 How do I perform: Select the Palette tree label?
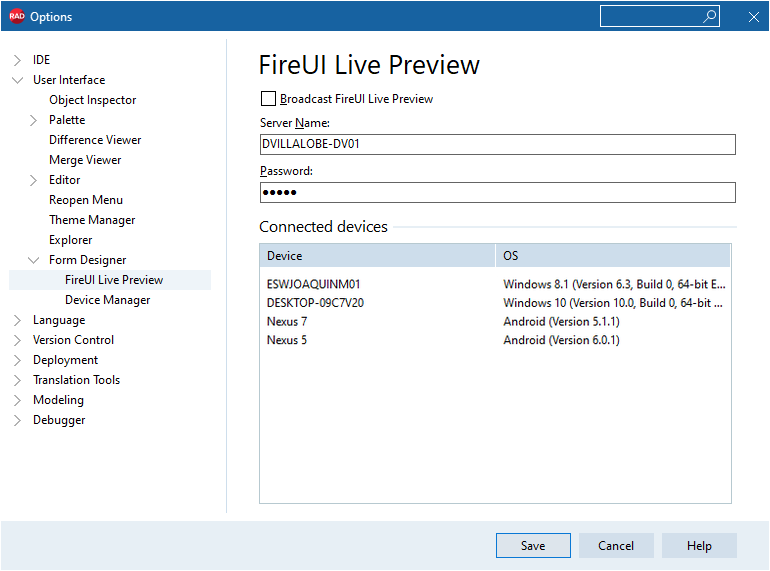pyautogui.click(x=67, y=120)
